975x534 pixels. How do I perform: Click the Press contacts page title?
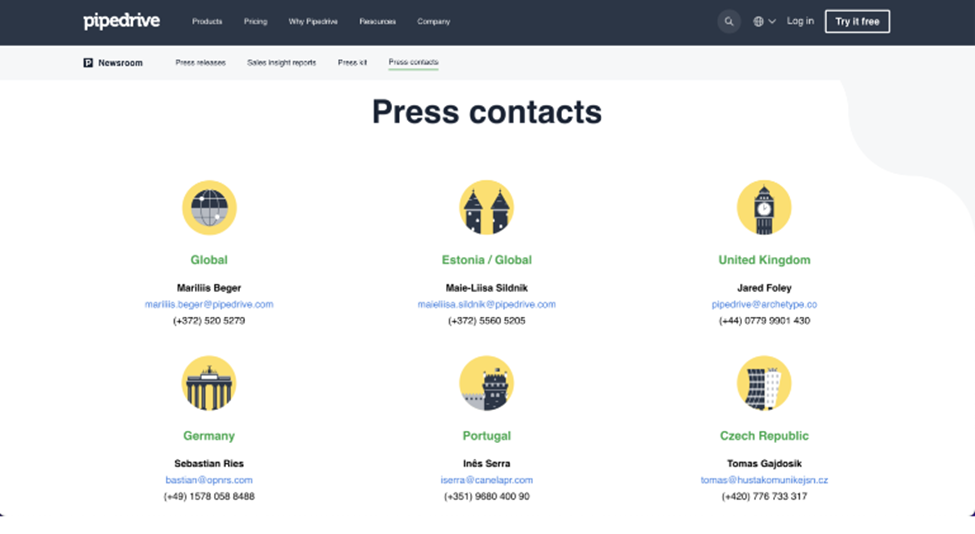pyautogui.click(x=487, y=112)
